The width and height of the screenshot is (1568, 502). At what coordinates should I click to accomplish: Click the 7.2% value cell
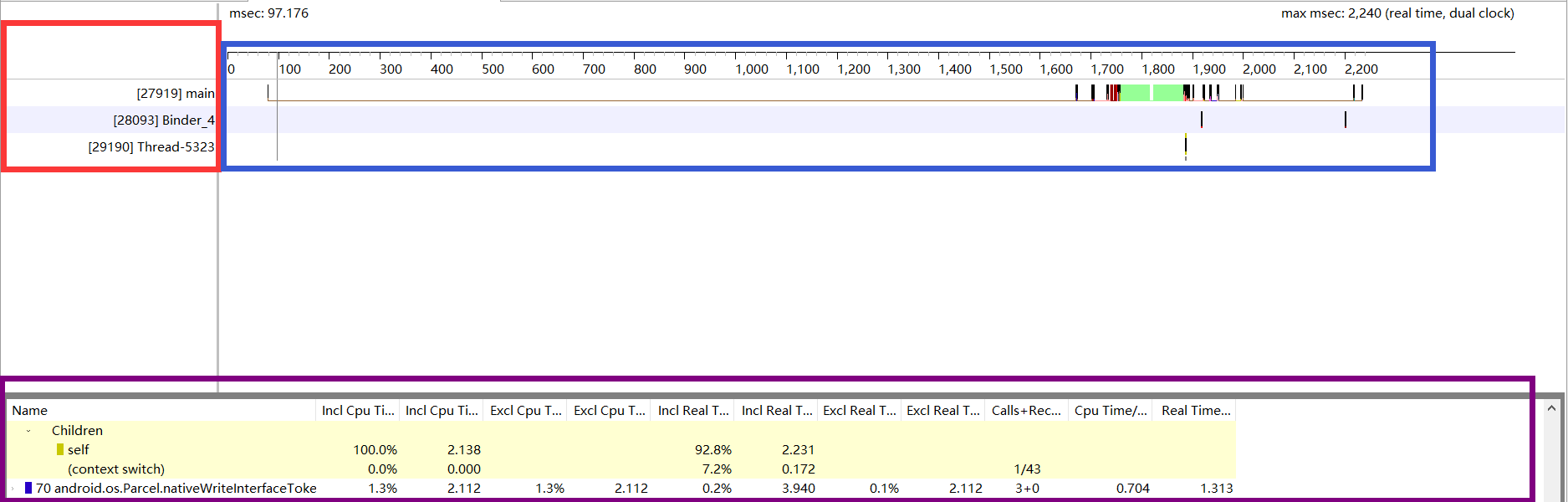click(717, 469)
